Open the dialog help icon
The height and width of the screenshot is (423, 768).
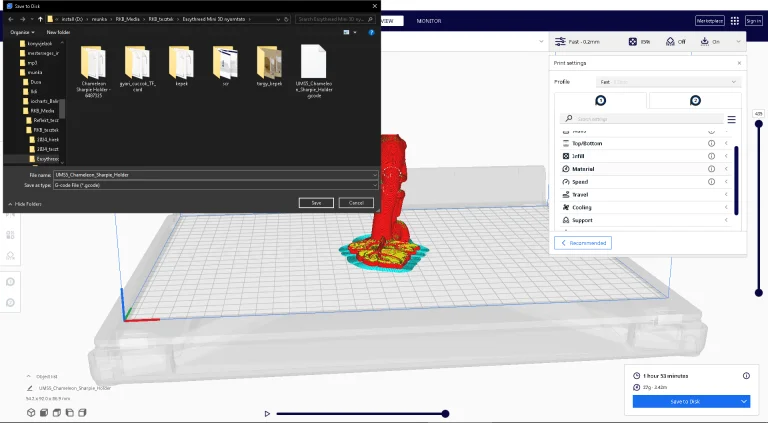tap(373, 32)
